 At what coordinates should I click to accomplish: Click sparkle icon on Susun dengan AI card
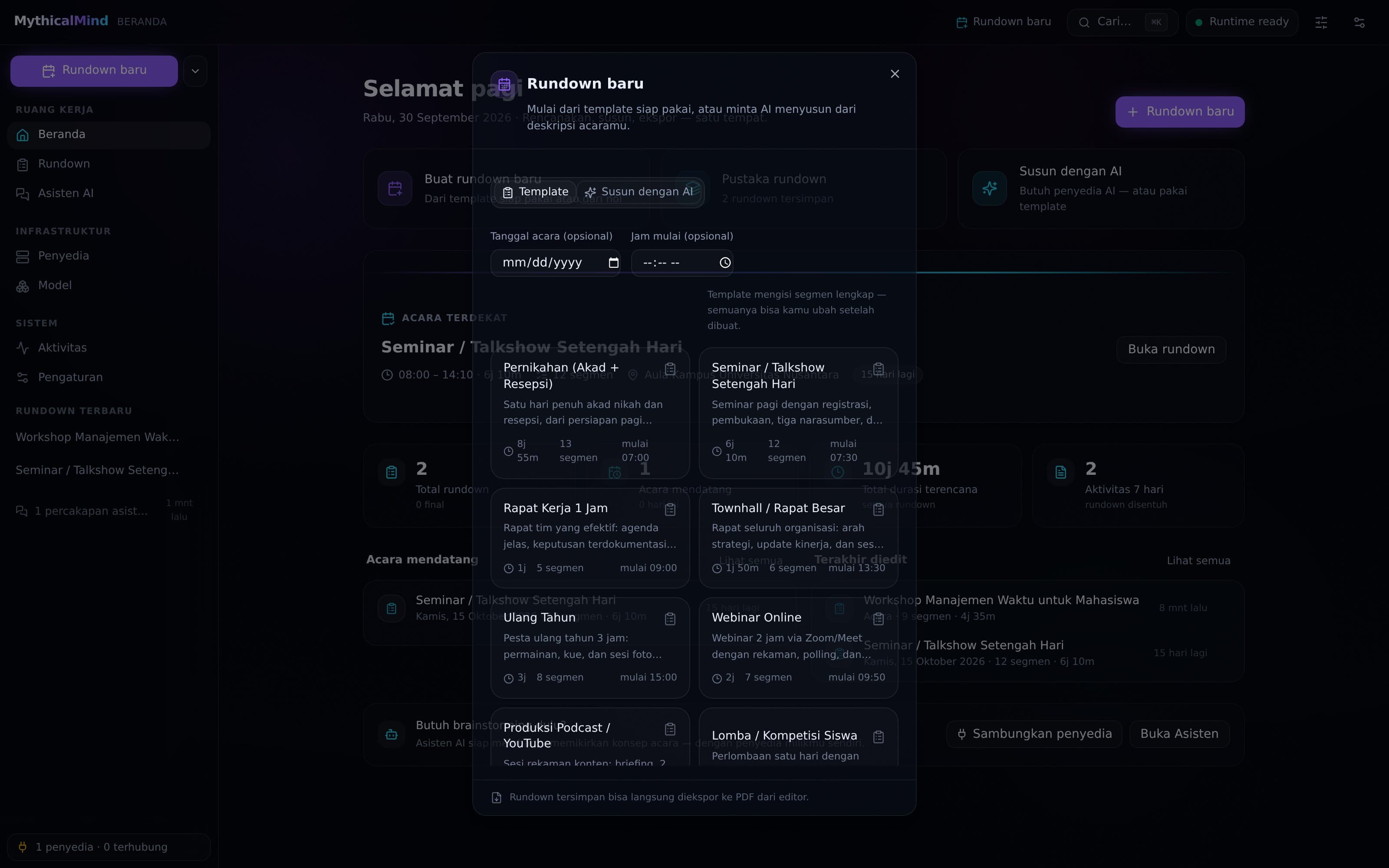(x=989, y=188)
